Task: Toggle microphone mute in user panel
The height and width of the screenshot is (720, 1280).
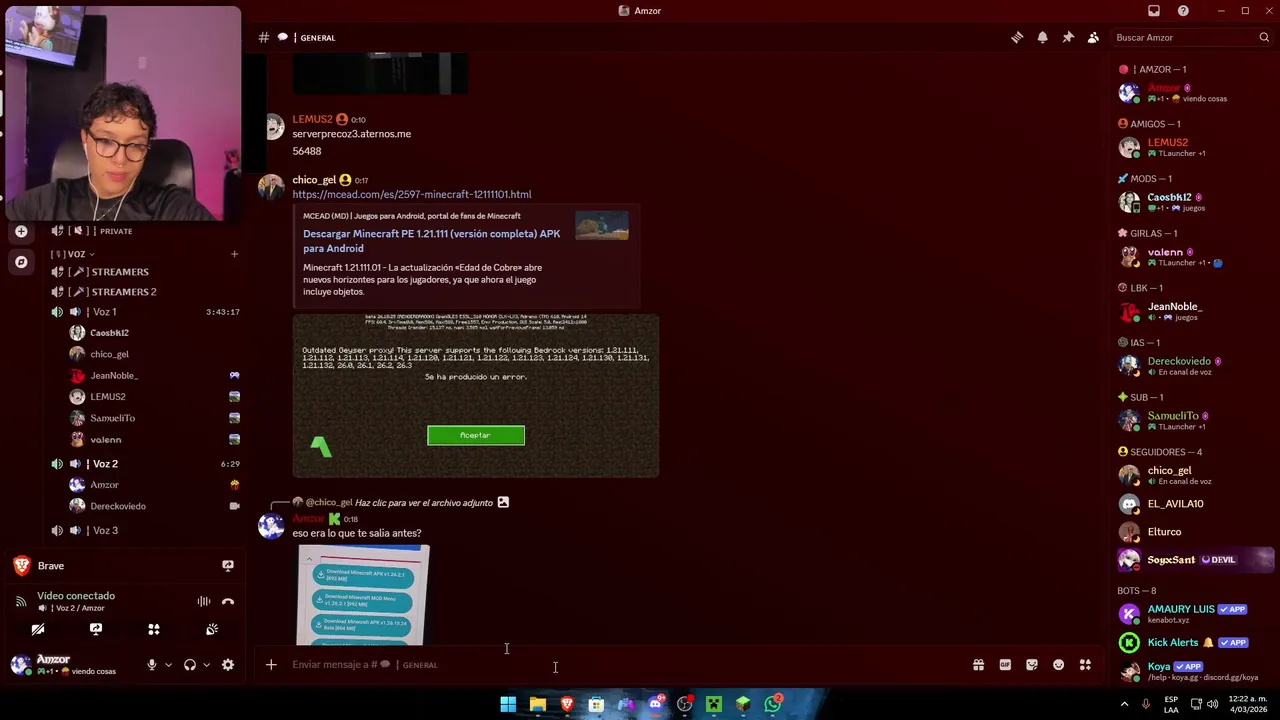Action: pos(152,664)
